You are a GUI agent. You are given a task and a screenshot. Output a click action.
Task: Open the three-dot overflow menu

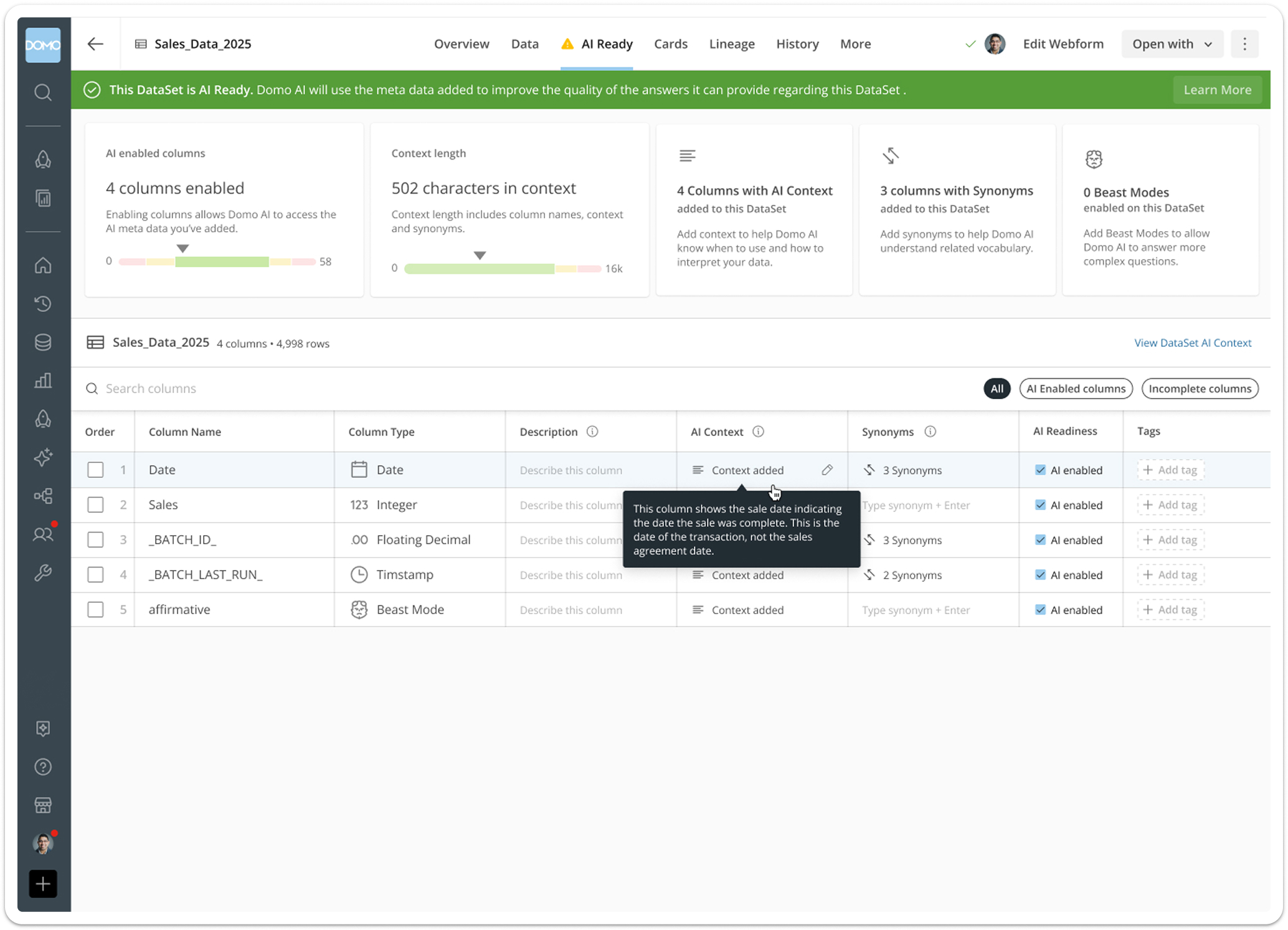pos(1244,44)
